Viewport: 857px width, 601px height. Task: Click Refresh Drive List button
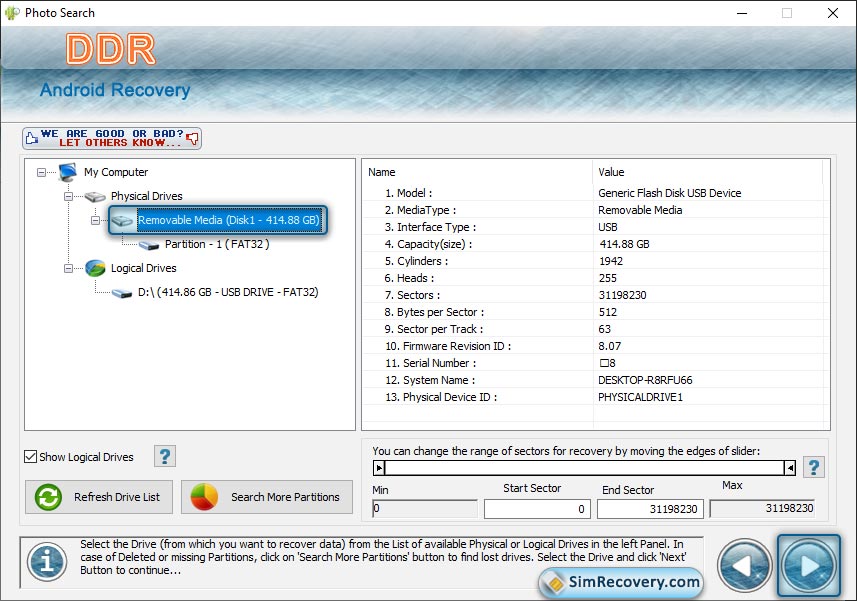99,497
